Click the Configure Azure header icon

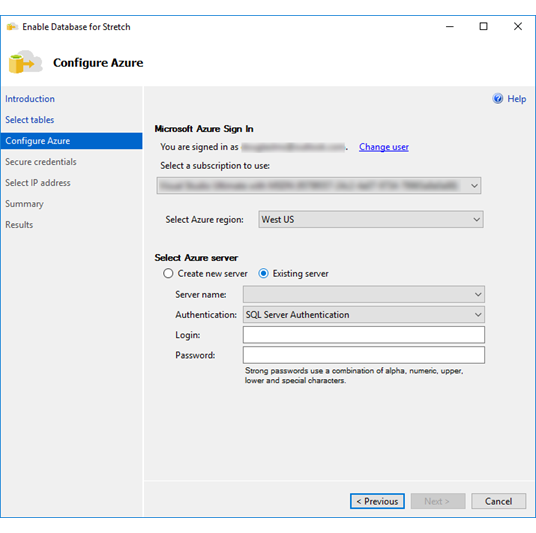25,62
